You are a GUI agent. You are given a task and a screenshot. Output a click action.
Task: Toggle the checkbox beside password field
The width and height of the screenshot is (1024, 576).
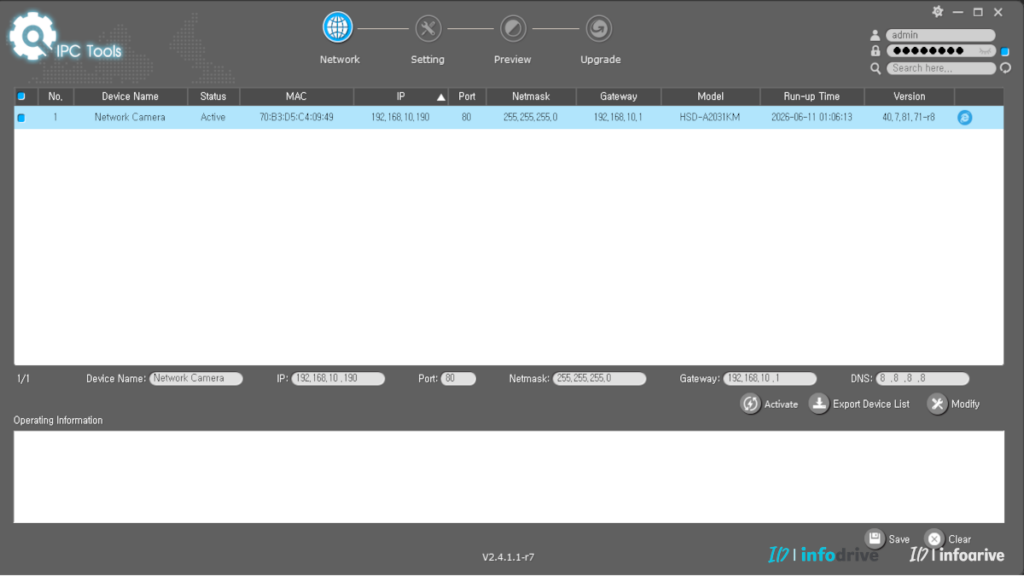1005,52
